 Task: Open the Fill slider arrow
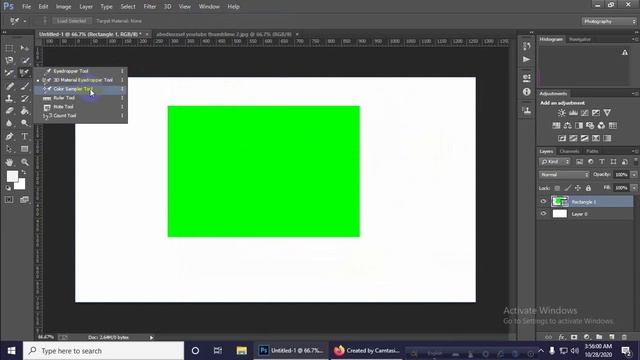634,188
